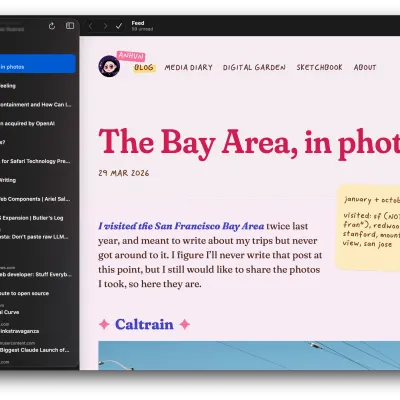Click the star icon right of Caltrain
This screenshot has height=400, width=400.
[x=185, y=324]
